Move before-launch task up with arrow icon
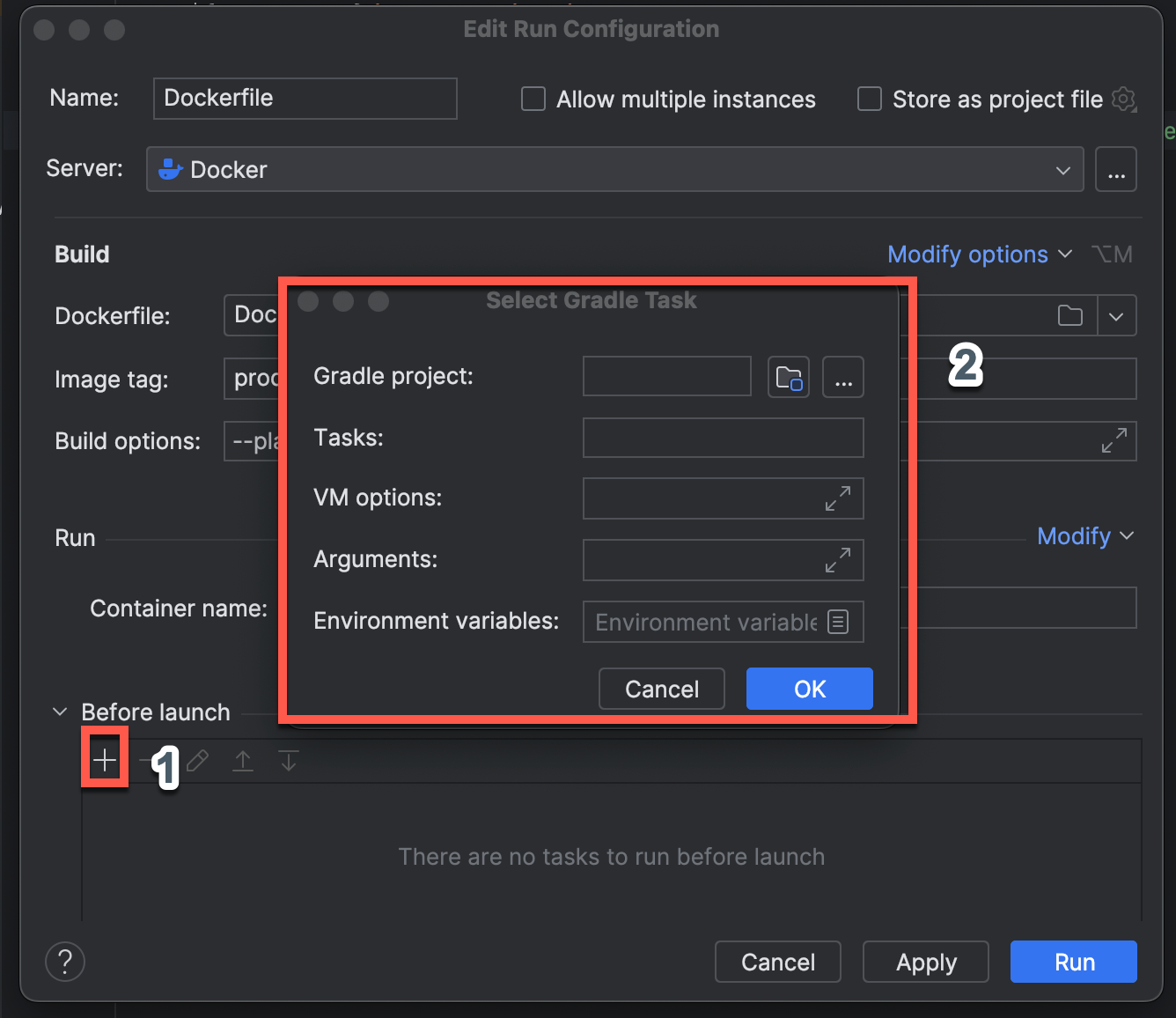The width and height of the screenshot is (1176, 1018). 243,760
